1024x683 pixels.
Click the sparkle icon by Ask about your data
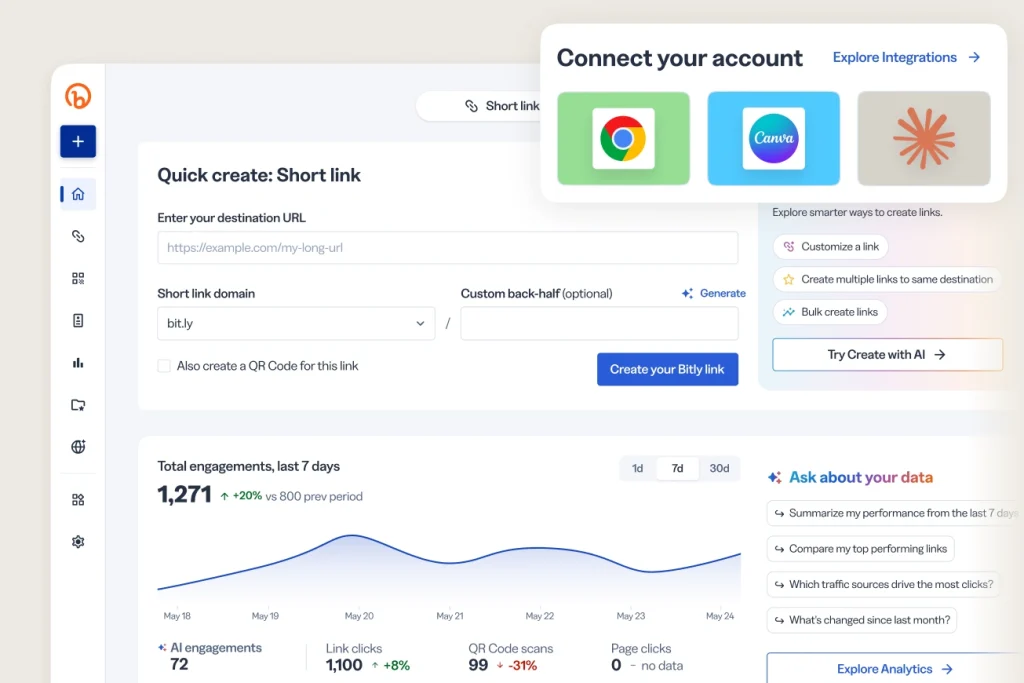click(775, 477)
